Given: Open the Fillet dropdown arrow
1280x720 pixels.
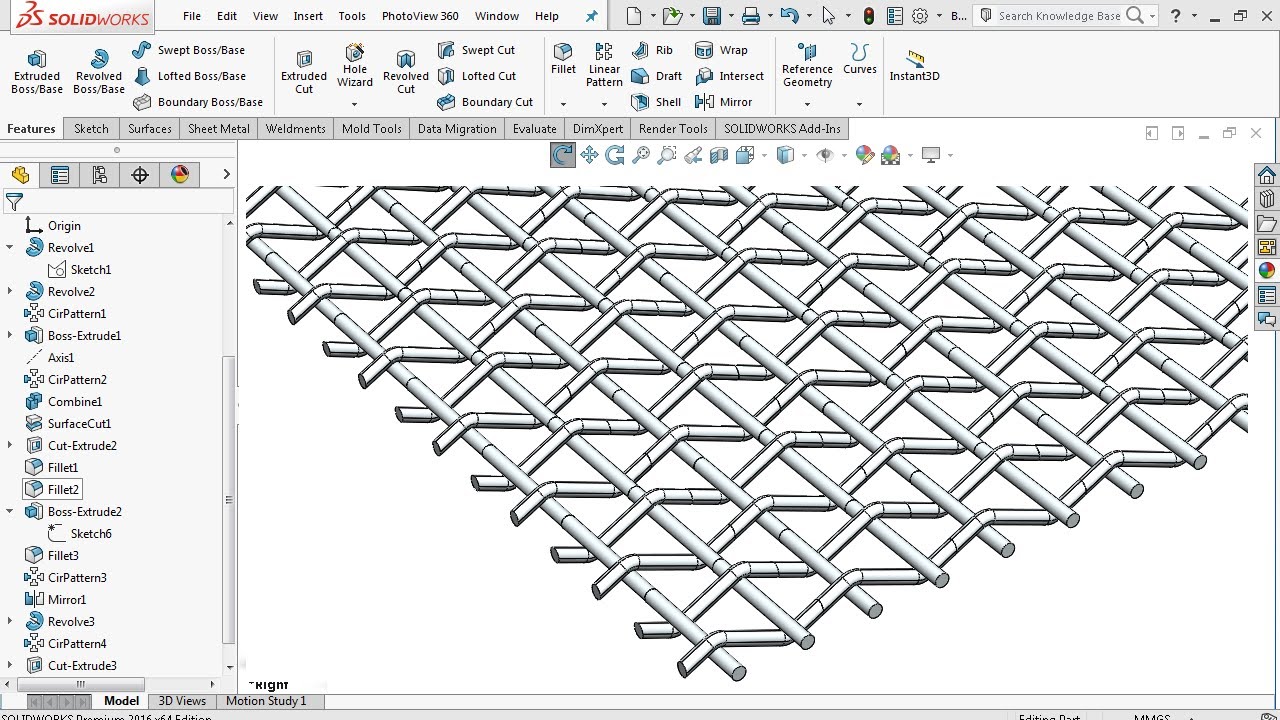Looking at the screenshot, I should (563, 104).
